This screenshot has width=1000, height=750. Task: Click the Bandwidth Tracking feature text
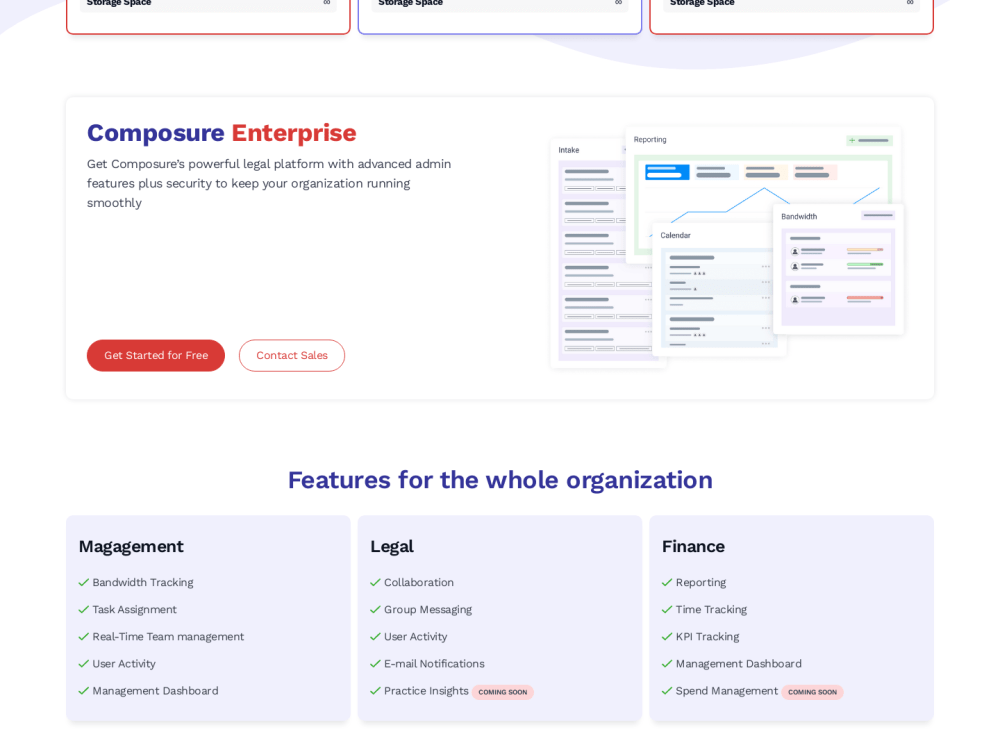click(143, 582)
